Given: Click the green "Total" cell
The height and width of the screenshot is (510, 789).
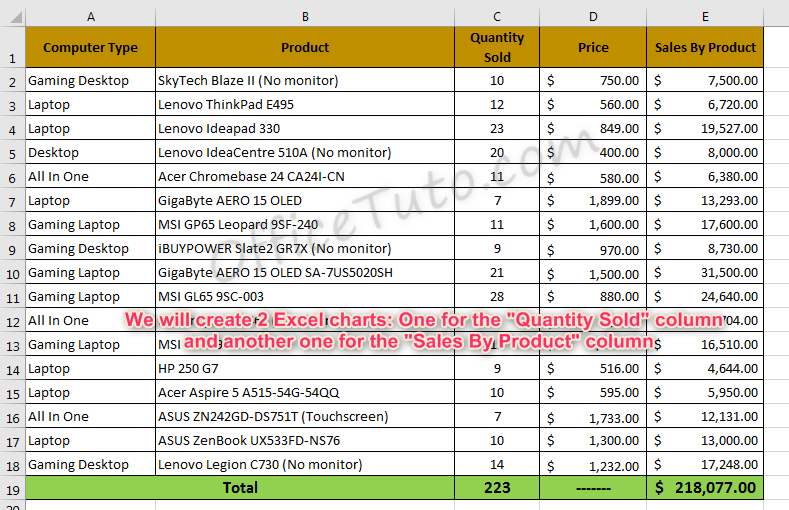Looking at the screenshot, I should click(x=240, y=488).
